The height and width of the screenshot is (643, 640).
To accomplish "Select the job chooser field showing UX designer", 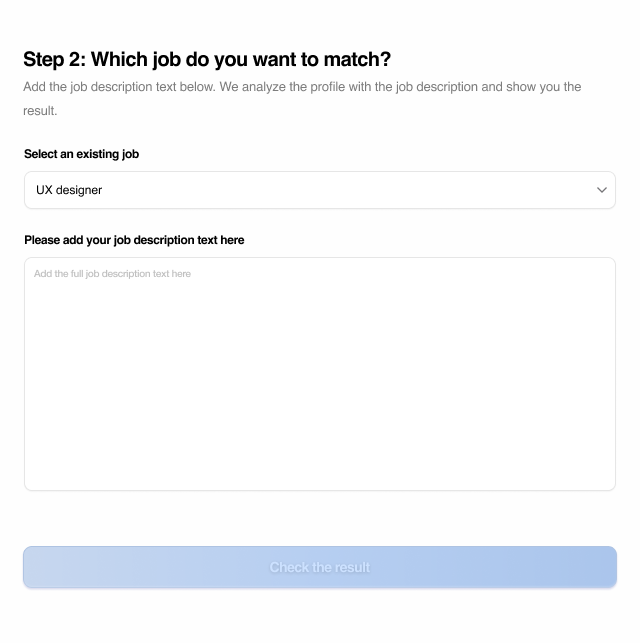I will [x=319, y=190].
